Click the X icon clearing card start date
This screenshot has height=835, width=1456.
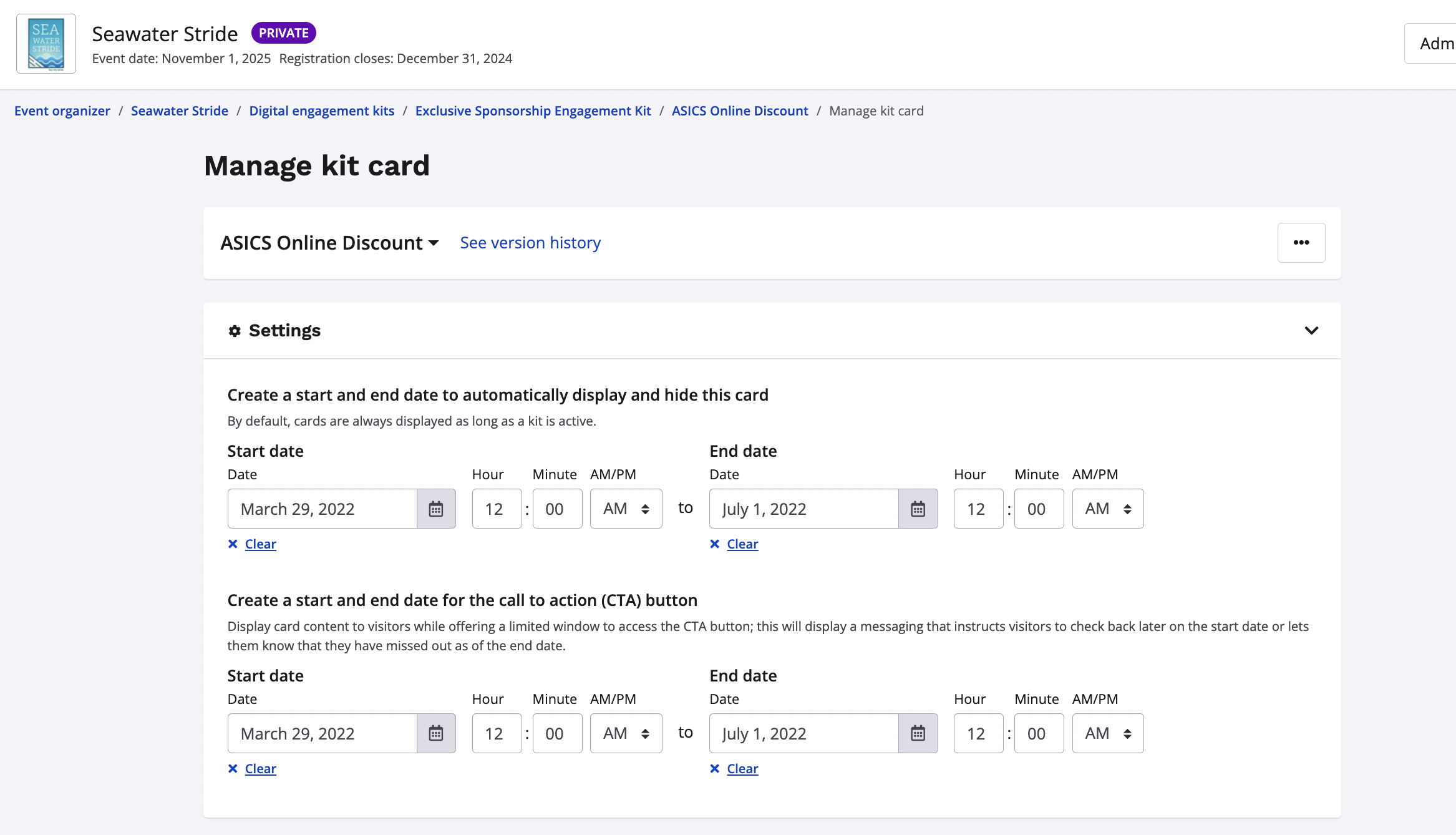click(x=233, y=544)
